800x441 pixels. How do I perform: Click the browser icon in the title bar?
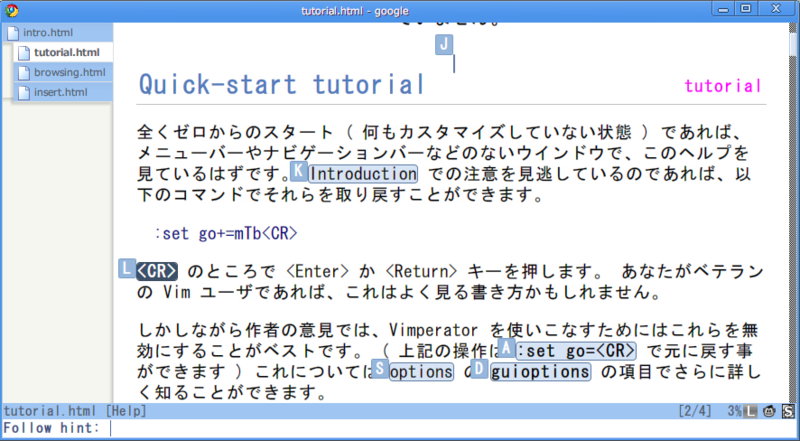tap(11, 10)
